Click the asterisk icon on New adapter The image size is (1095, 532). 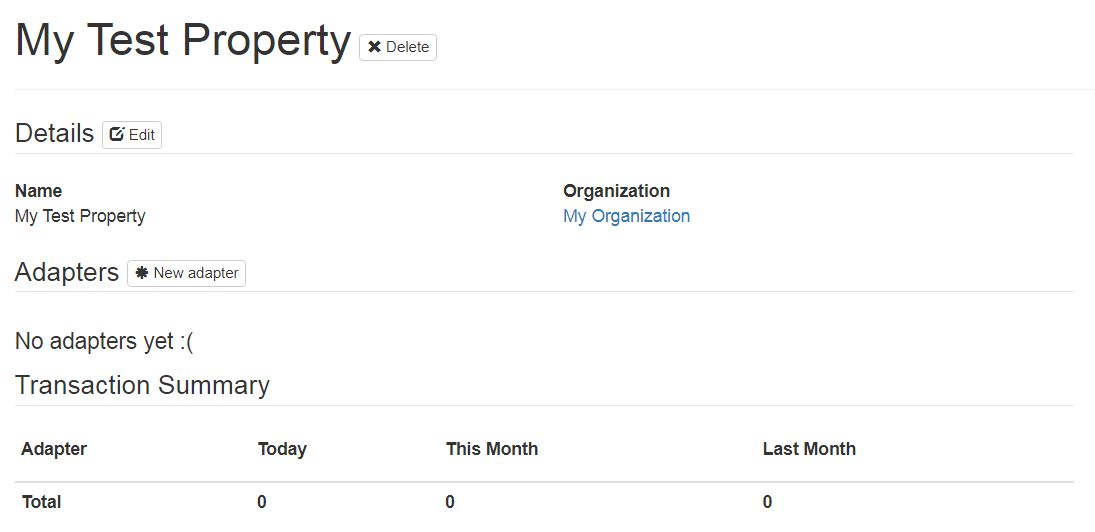pyautogui.click(x=142, y=273)
